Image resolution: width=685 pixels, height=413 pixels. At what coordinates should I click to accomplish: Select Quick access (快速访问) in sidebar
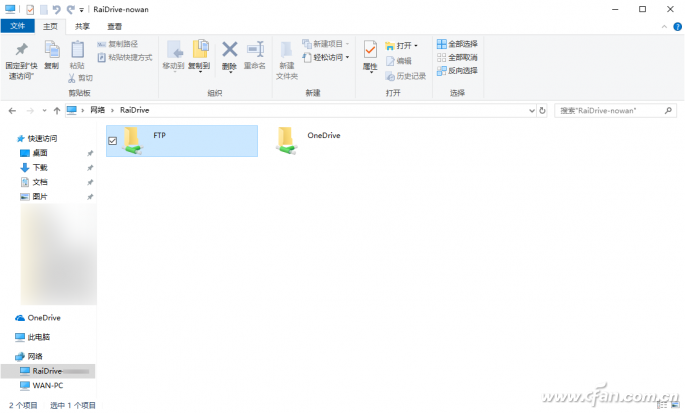pos(37,139)
